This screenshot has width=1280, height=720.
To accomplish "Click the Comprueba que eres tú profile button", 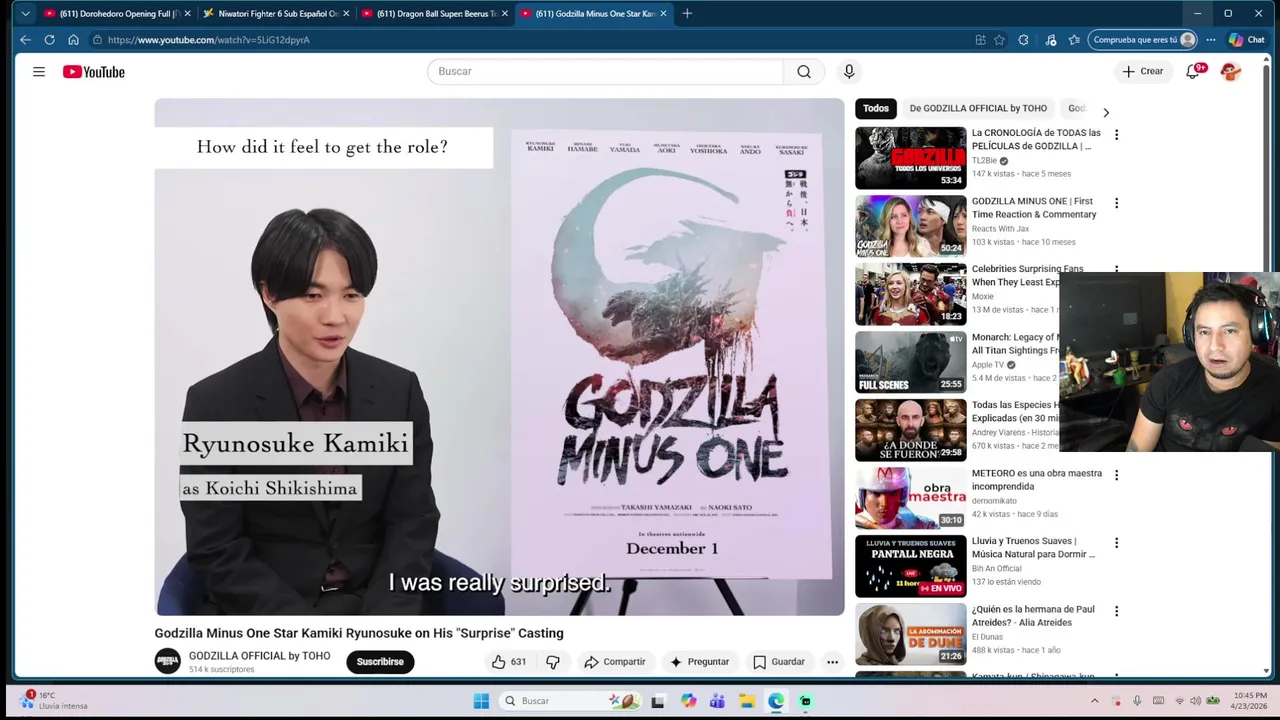I will (x=1143, y=40).
